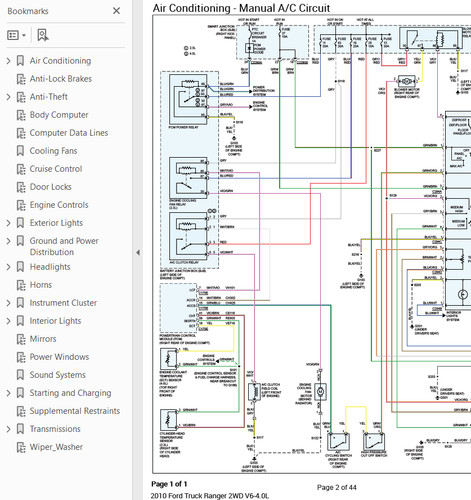This screenshot has height=500, width=471.
Task: Click the Ground and Power Distribution icon
Action: [20, 241]
